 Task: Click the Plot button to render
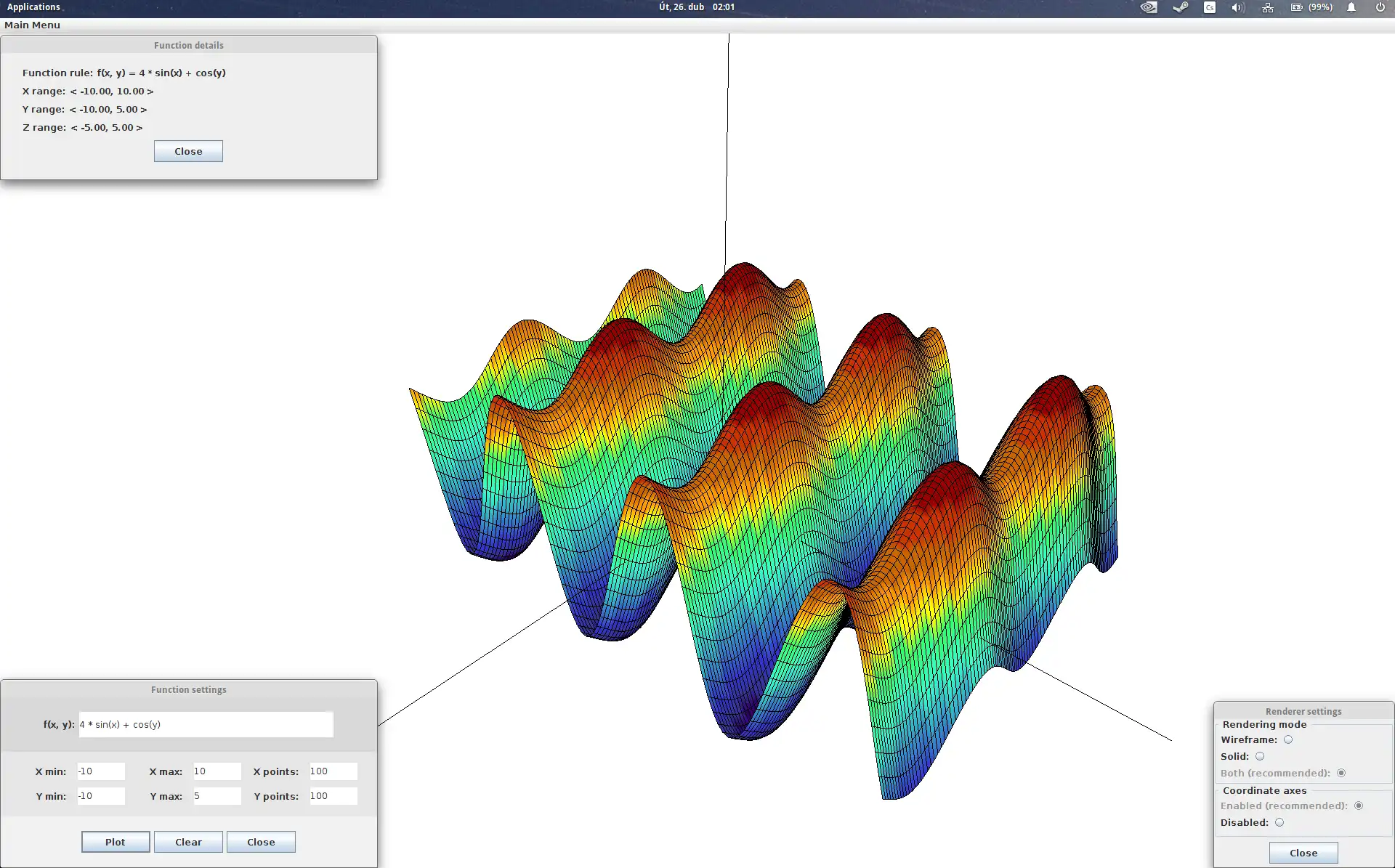(x=115, y=841)
